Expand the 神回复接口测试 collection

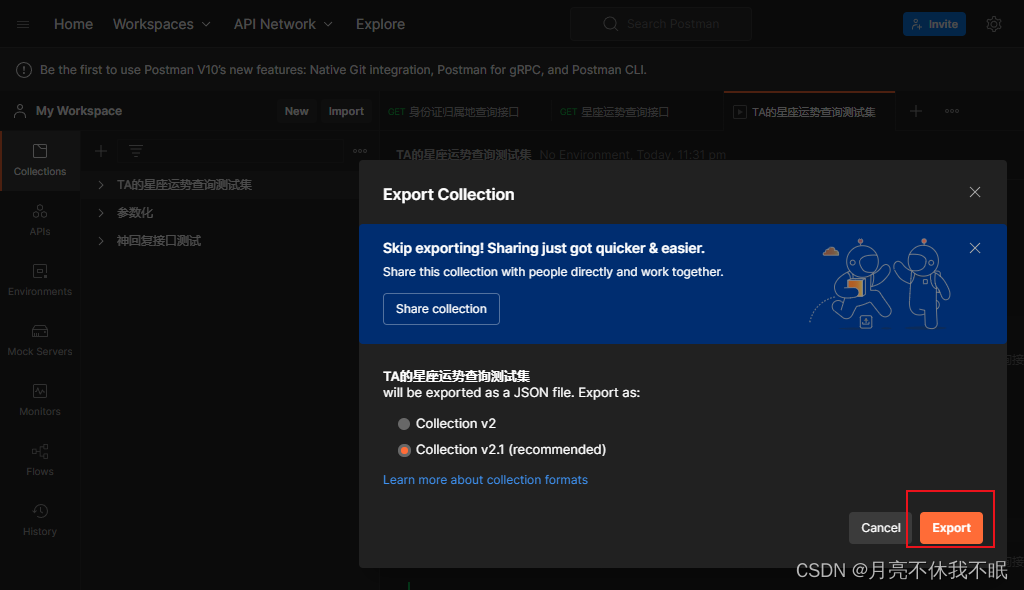point(101,241)
